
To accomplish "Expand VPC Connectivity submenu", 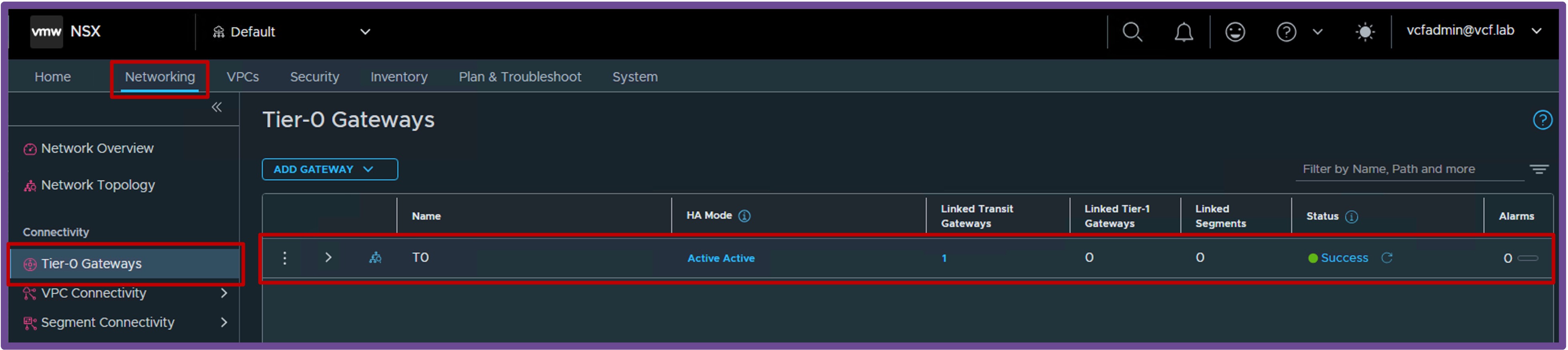I will click(x=224, y=293).
